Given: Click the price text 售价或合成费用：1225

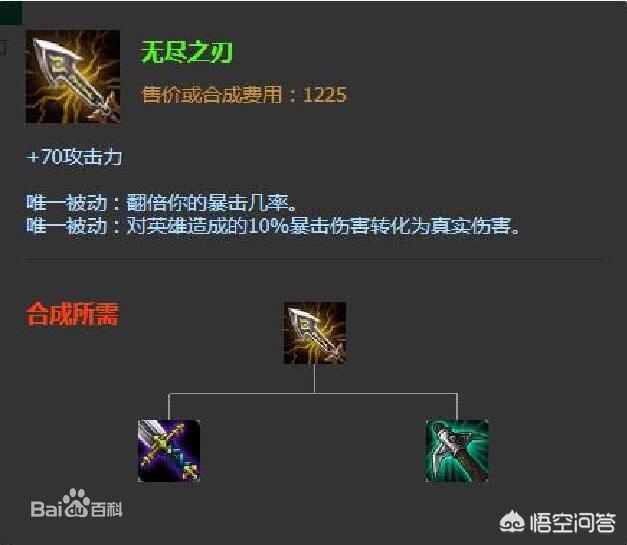Looking at the screenshot, I should coord(244,95).
